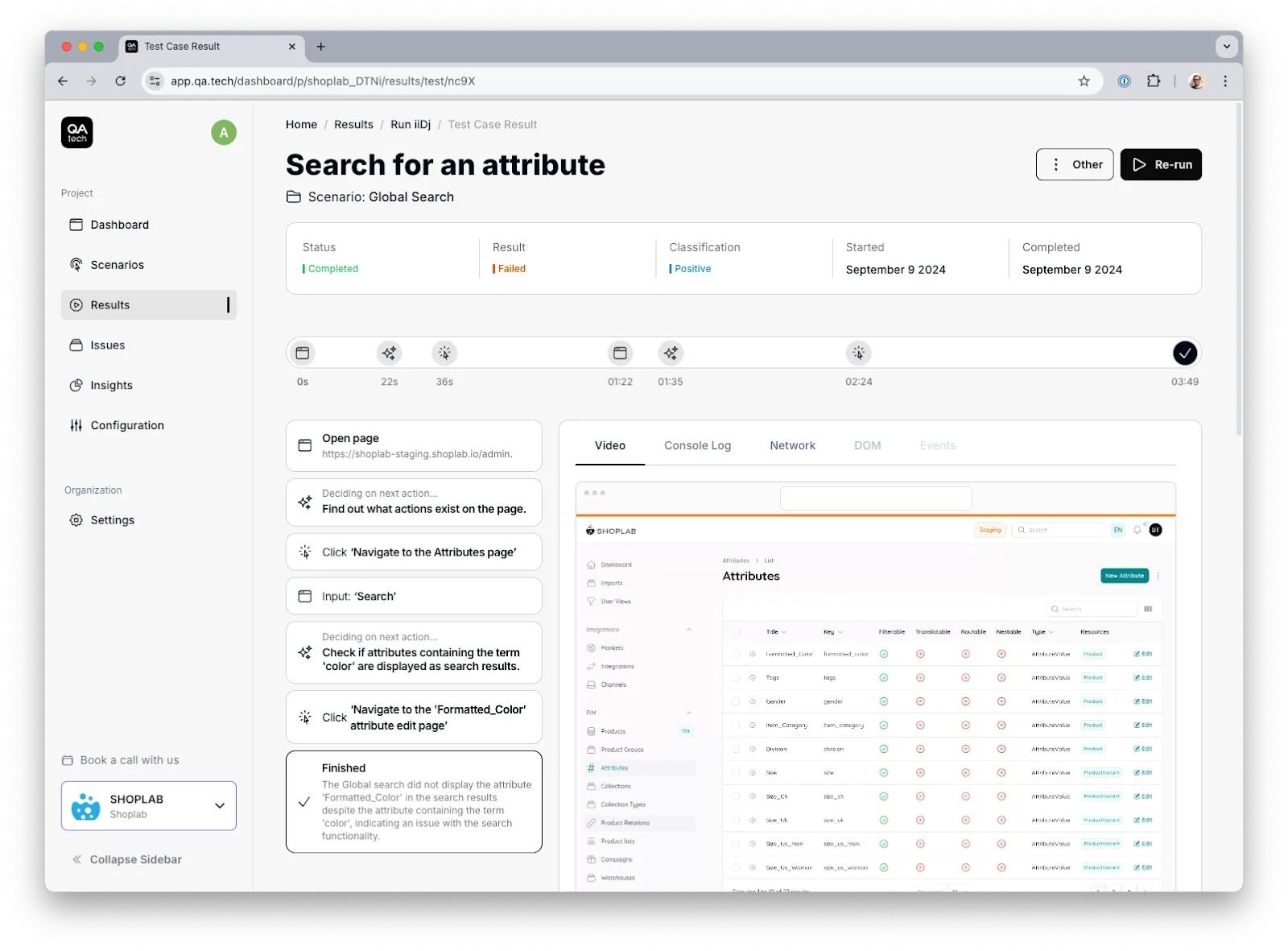Open the user avatar 'A' menu
1288x951 pixels.
pyautogui.click(x=224, y=133)
